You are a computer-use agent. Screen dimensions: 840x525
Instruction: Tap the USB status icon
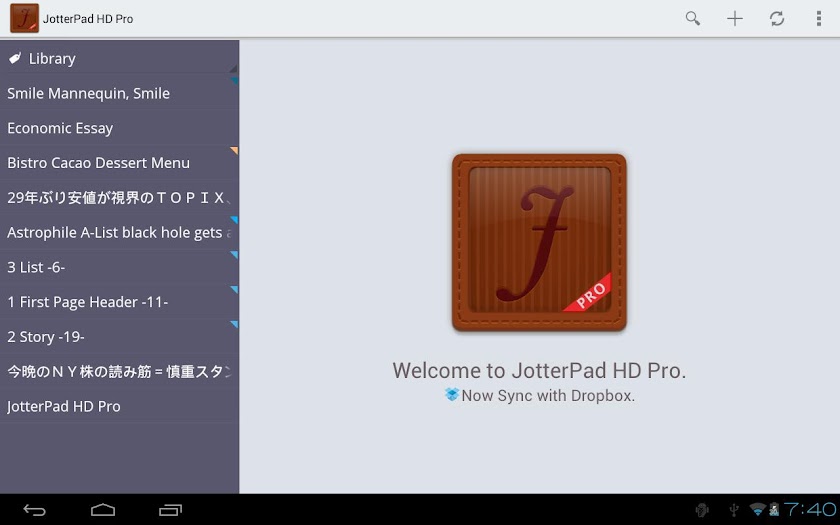[734, 509]
